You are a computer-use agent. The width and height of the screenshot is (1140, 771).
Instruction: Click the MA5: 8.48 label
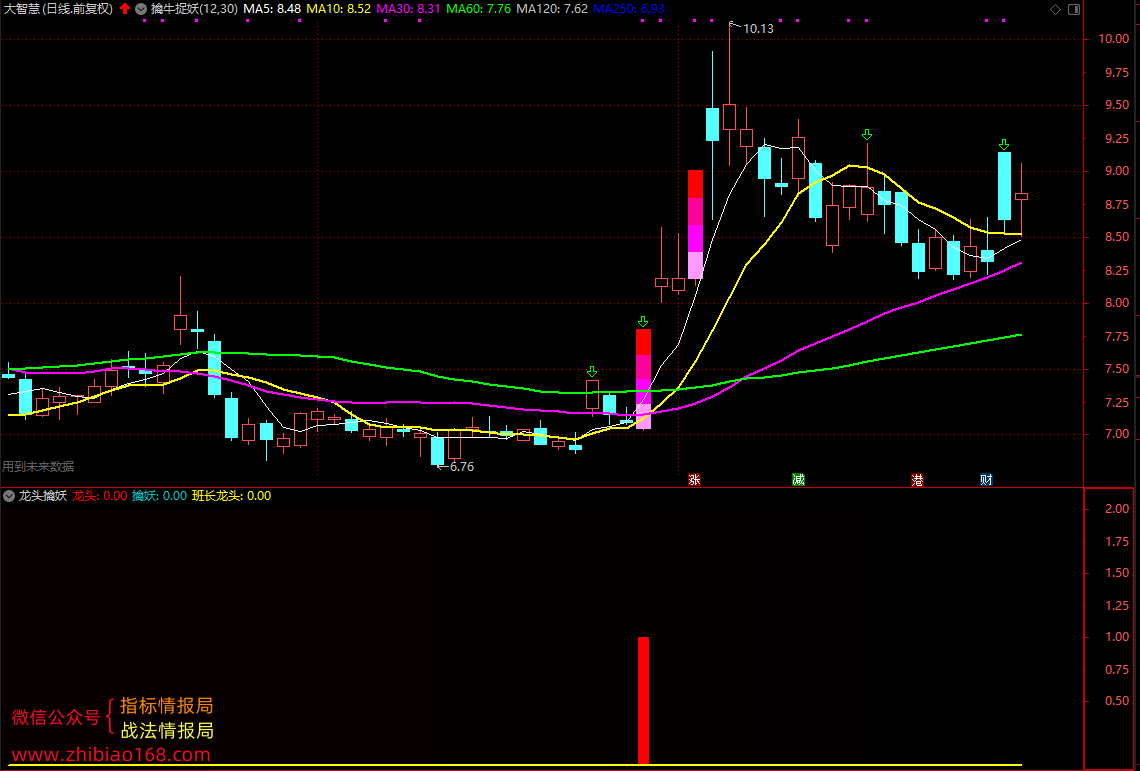click(x=273, y=9)
